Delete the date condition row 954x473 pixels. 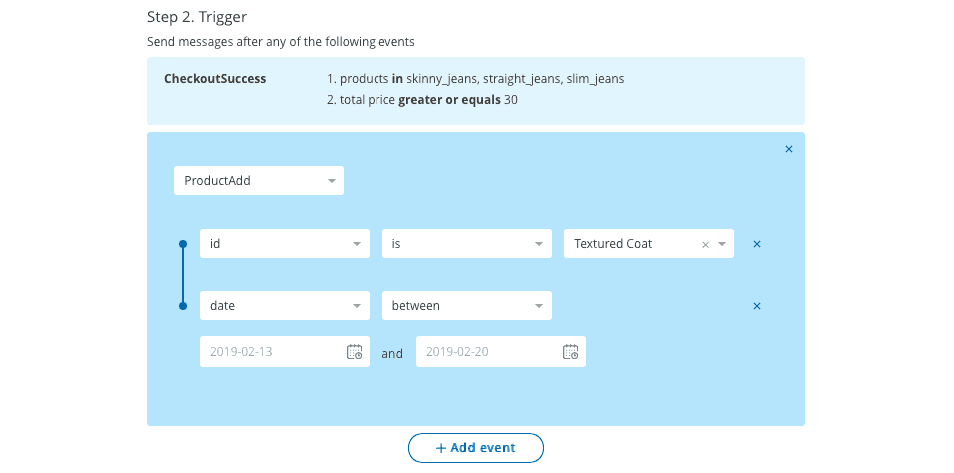pos(757,306)
